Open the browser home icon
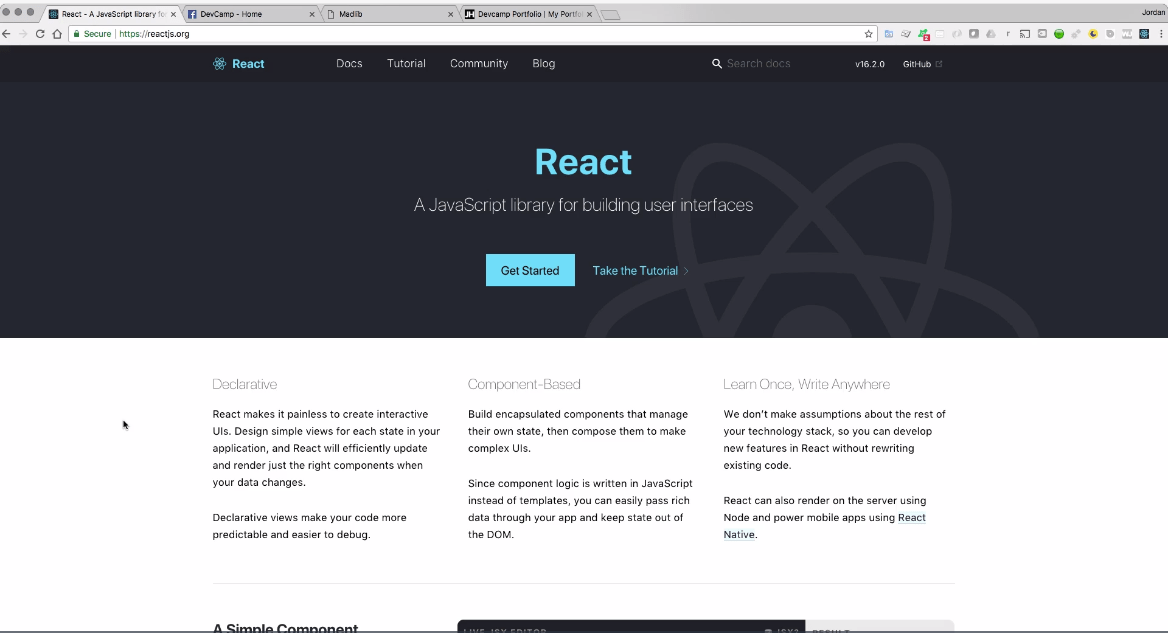Screen dimensions: 1168x633 (57, 34)
